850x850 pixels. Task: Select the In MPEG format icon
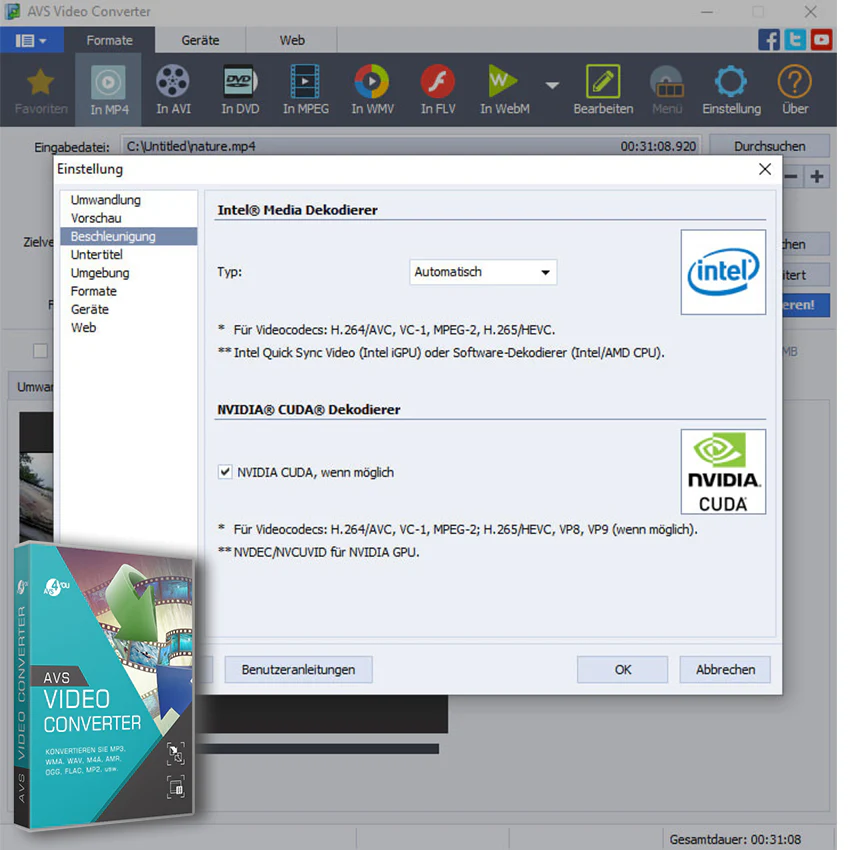coord(306,89)
